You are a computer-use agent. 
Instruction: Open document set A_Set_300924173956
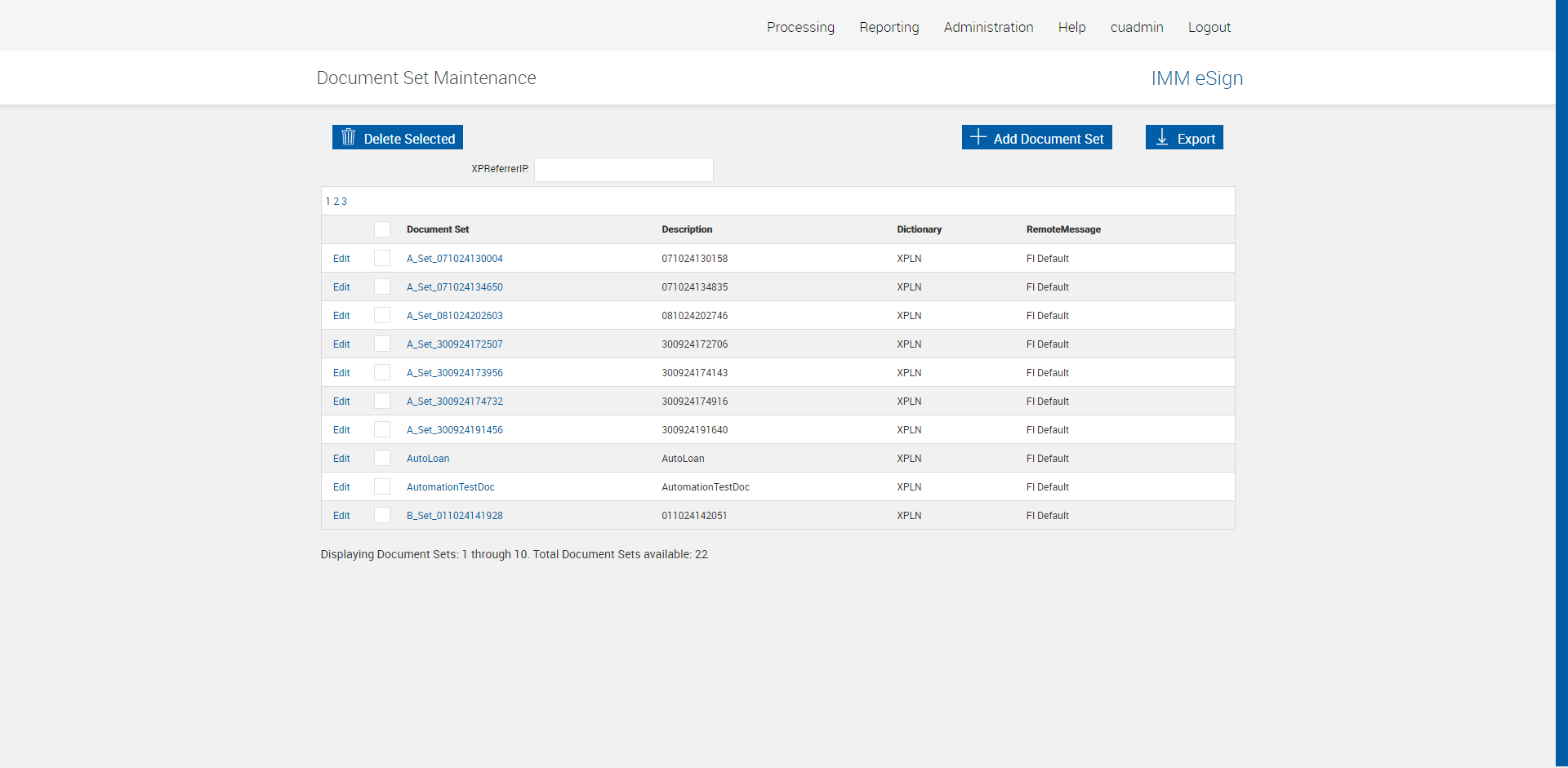454,373
